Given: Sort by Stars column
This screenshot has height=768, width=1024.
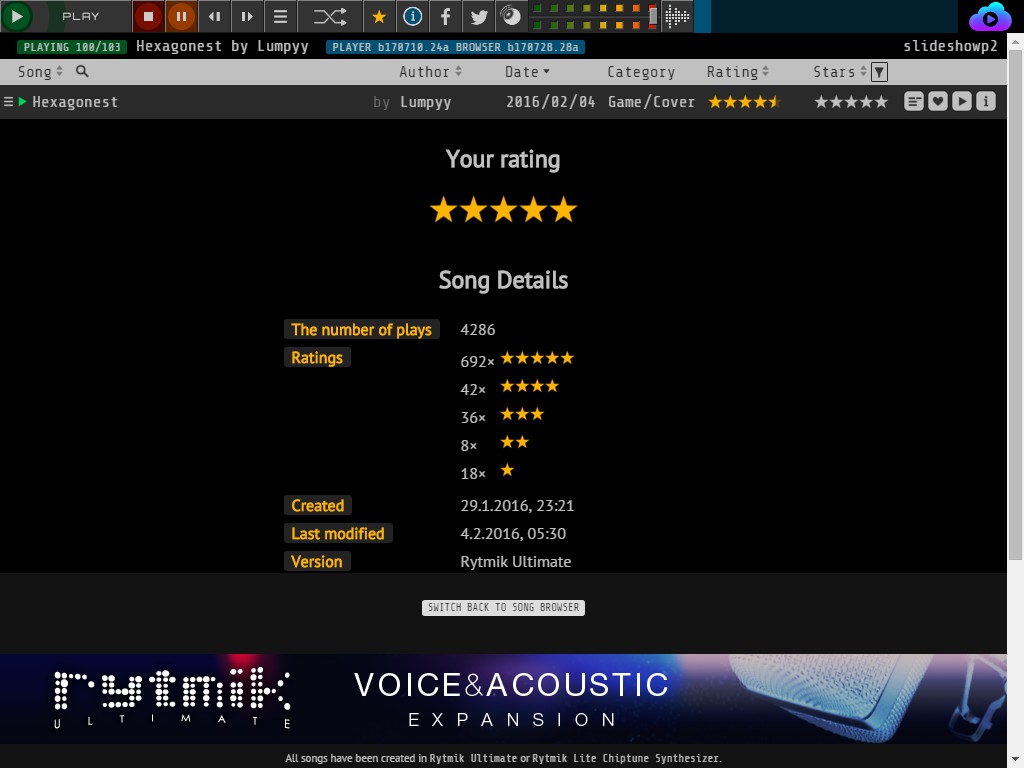Looking at the screenshot, I should (839, 72).
